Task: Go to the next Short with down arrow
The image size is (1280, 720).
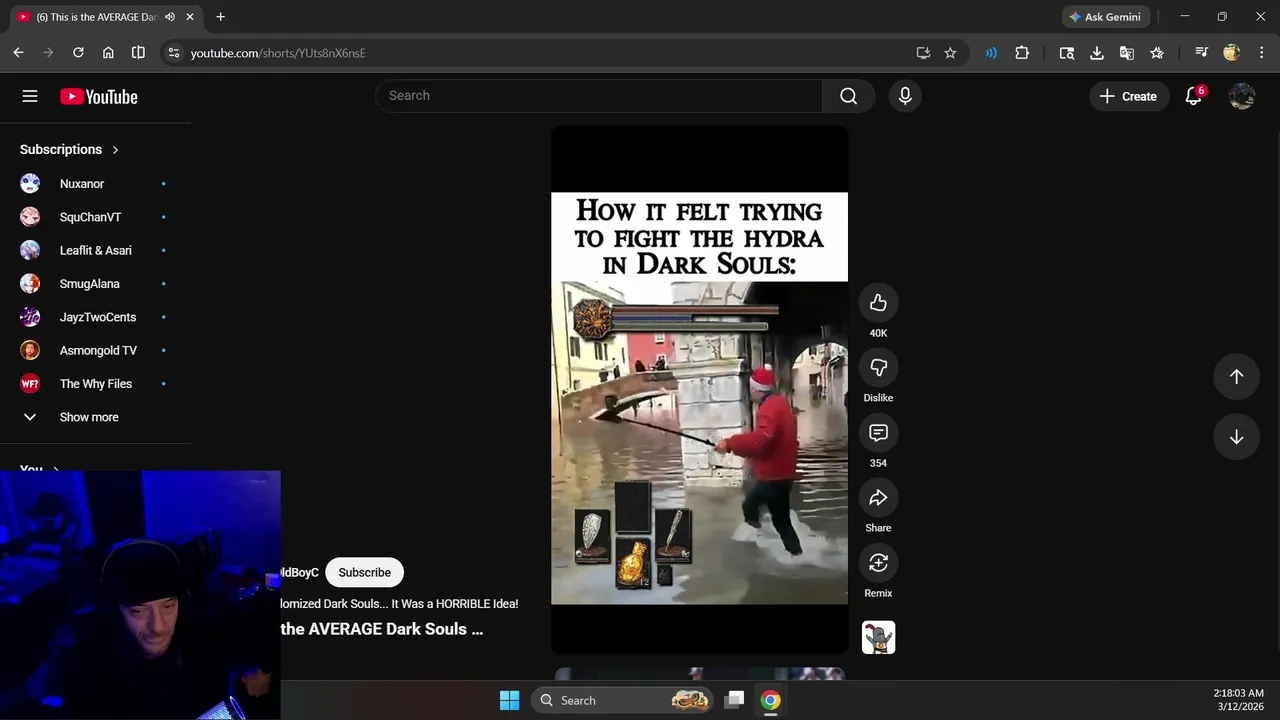Action: click(x=1236, y=437)
